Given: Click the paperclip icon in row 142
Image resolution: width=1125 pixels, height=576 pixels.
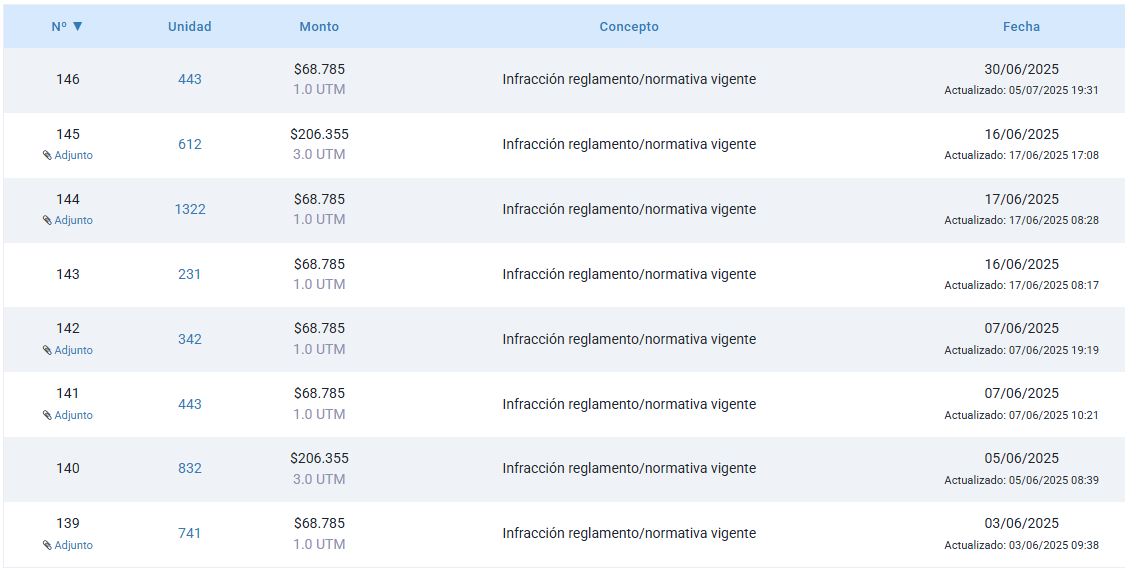Looking at the screenshot, I should [x=47, y=351].
